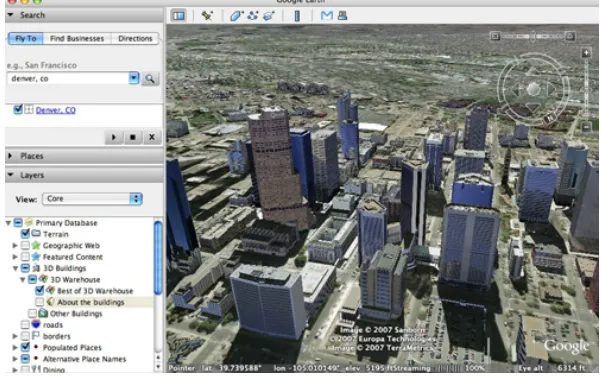601x376 pixels.
Task: Click the center joystick of the navigation compass
Action: click(533, 89)
